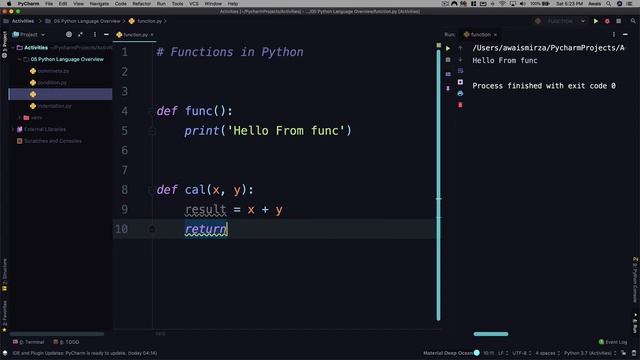The image size is (640, 360).
Task: Open UTF-8 encoding selector
Action: (522, 353)
